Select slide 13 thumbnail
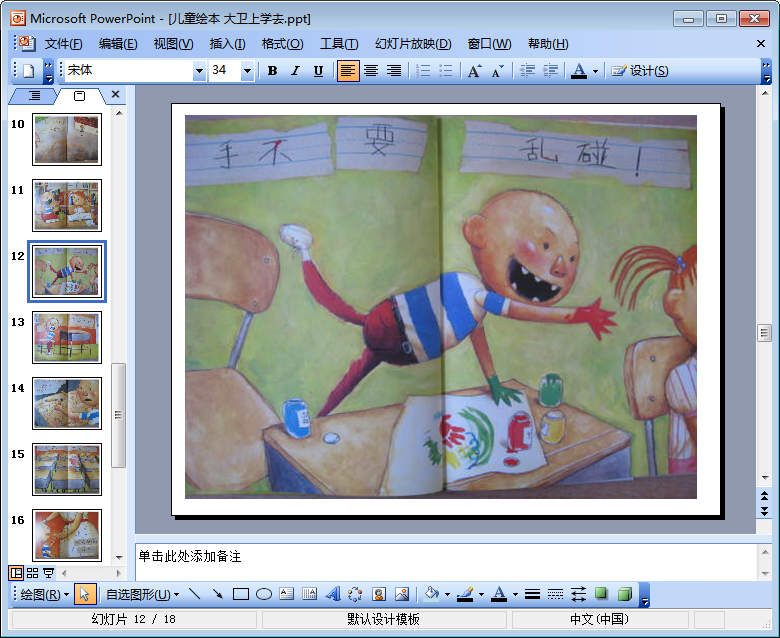780x638 pixels. tap(67, 338)
